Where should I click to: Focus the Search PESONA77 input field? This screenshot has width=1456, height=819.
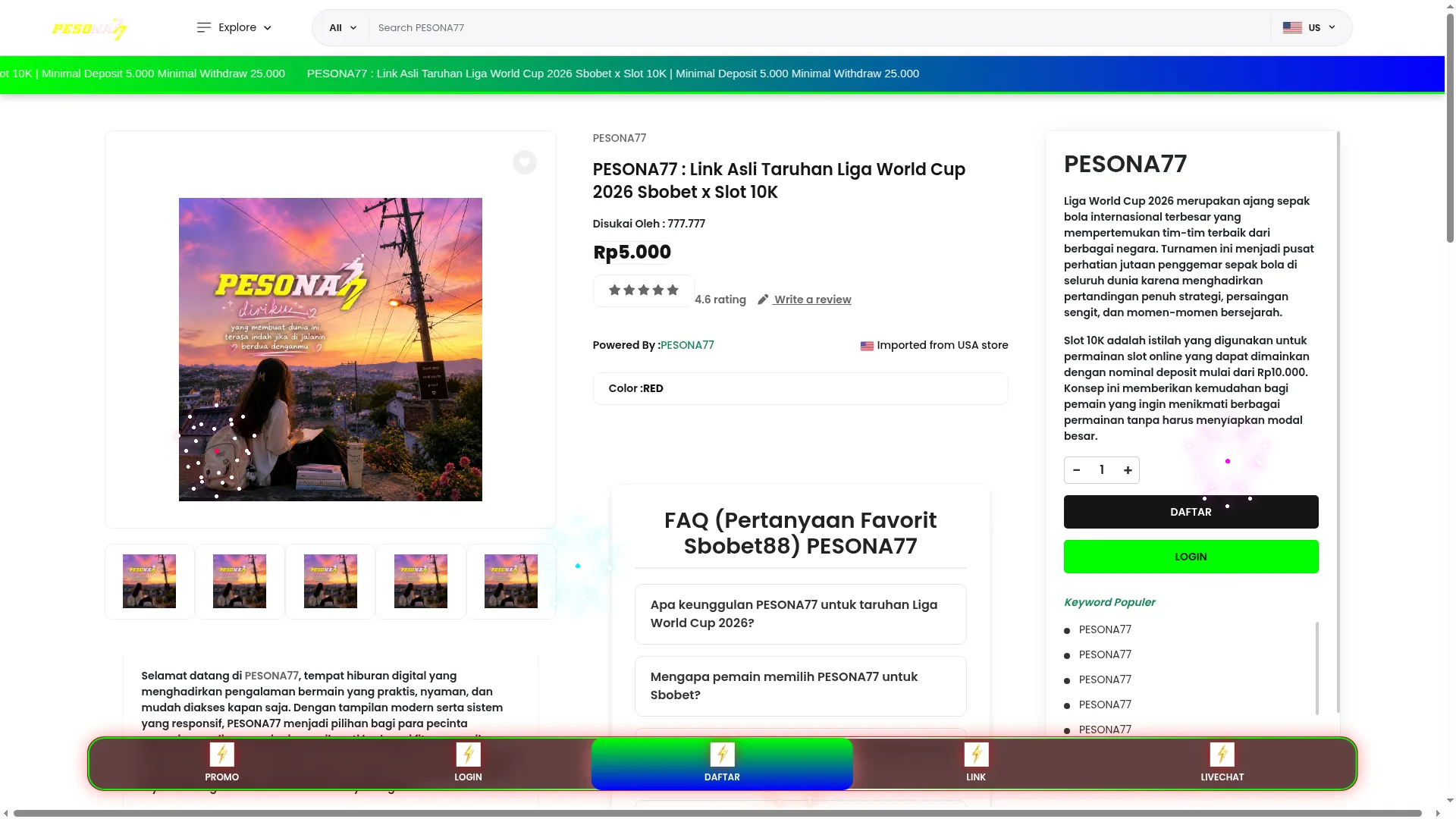[x=819, y=27]
